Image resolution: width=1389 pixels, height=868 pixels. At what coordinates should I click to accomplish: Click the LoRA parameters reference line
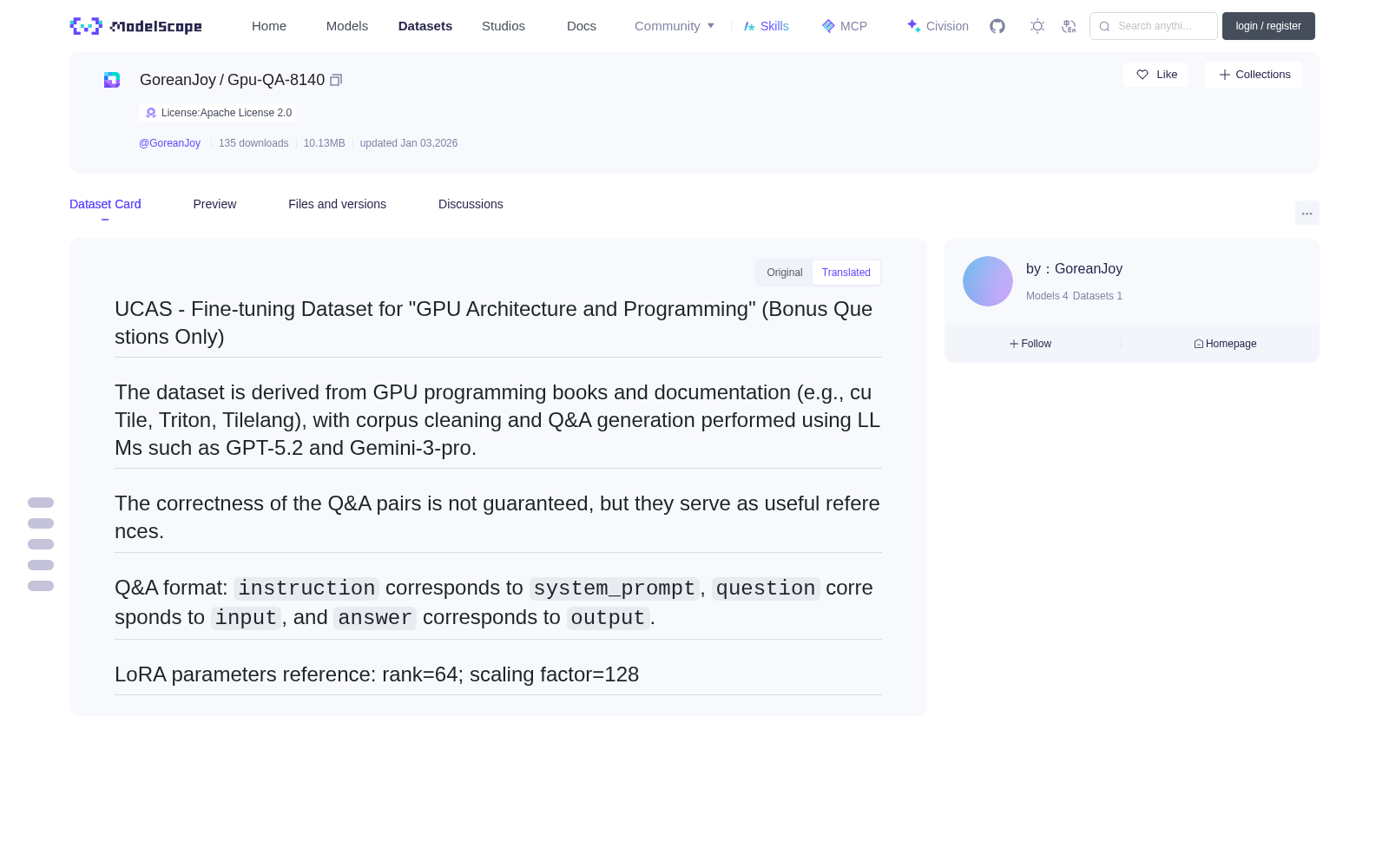377,674
